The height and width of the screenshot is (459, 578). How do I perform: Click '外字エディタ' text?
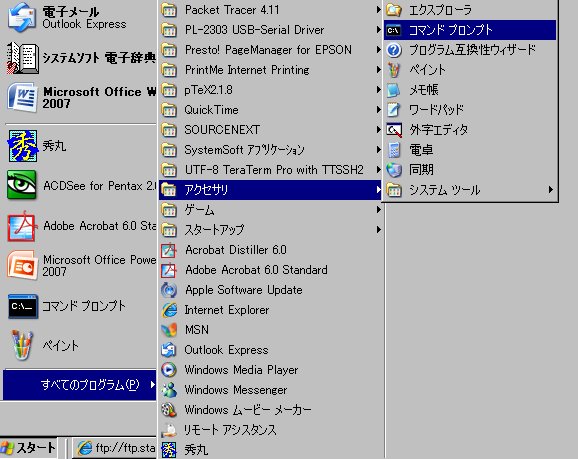pos(439,130)
